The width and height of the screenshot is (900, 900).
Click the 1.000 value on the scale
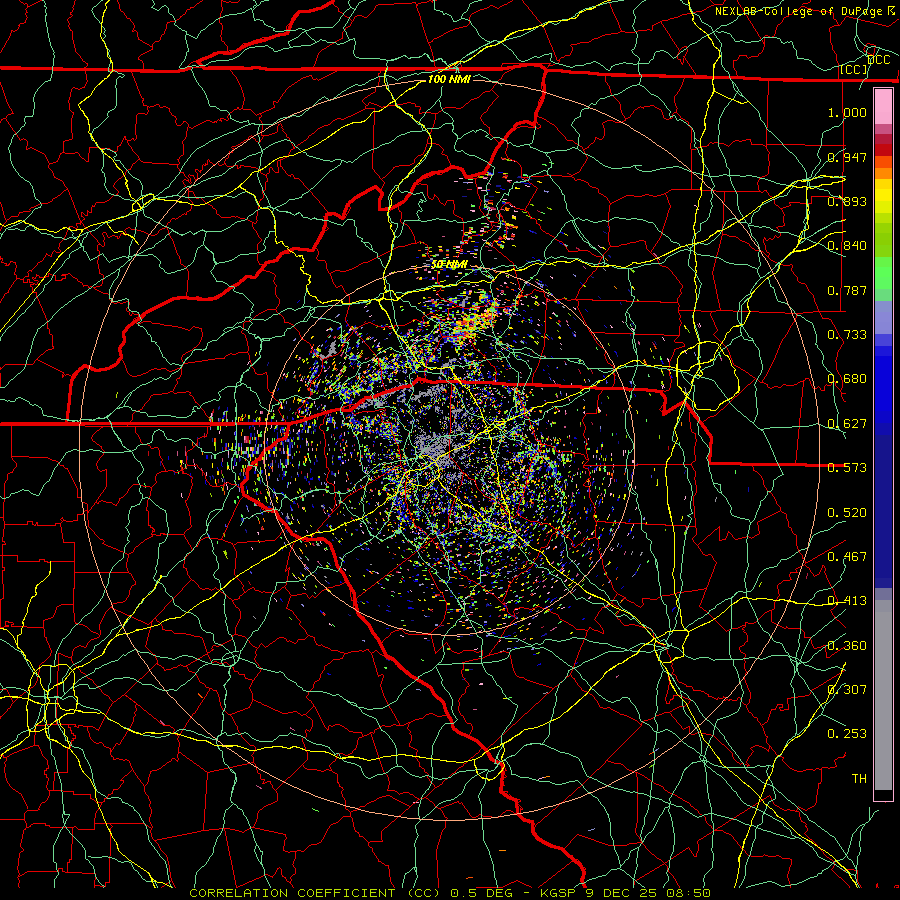tap(847, 112)
